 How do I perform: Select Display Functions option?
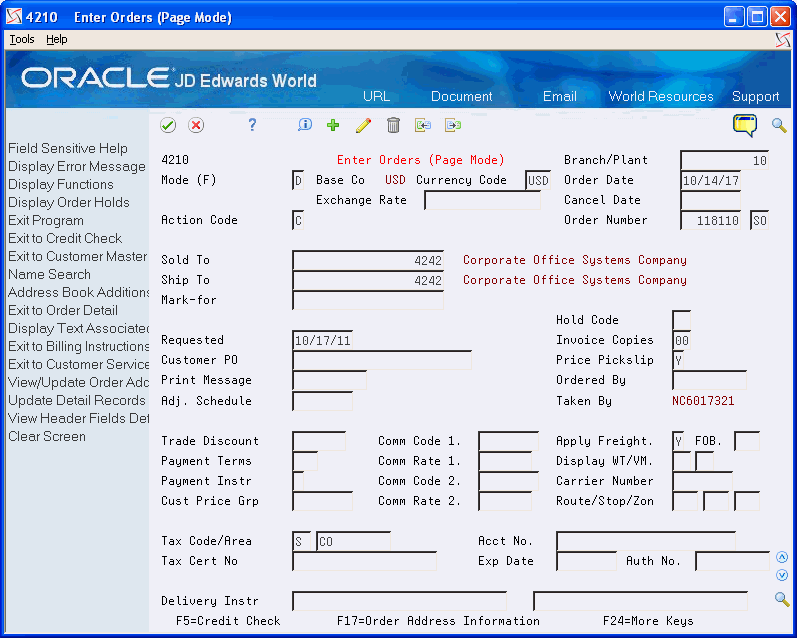60,185
